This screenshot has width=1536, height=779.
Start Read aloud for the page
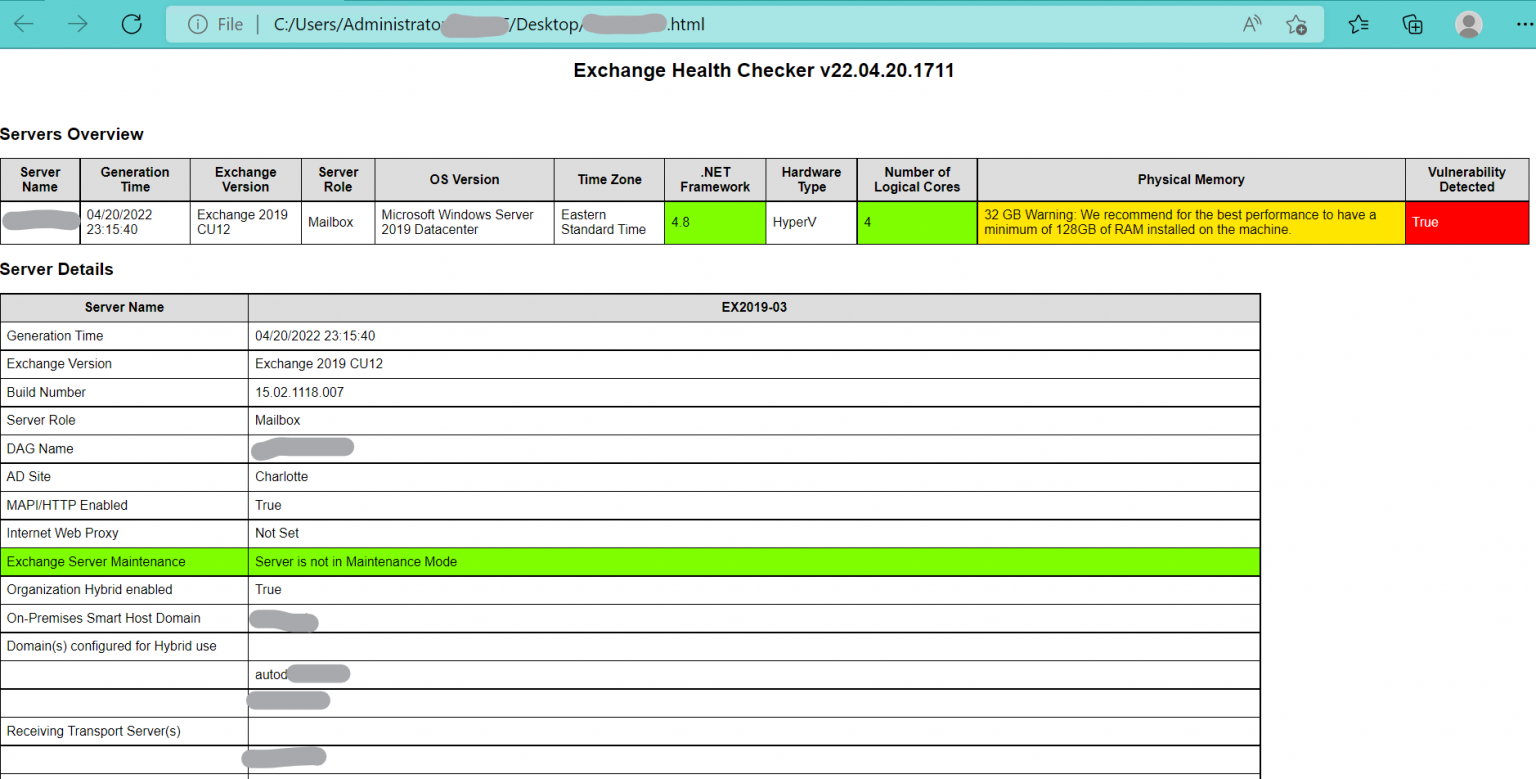point(1251,24)
